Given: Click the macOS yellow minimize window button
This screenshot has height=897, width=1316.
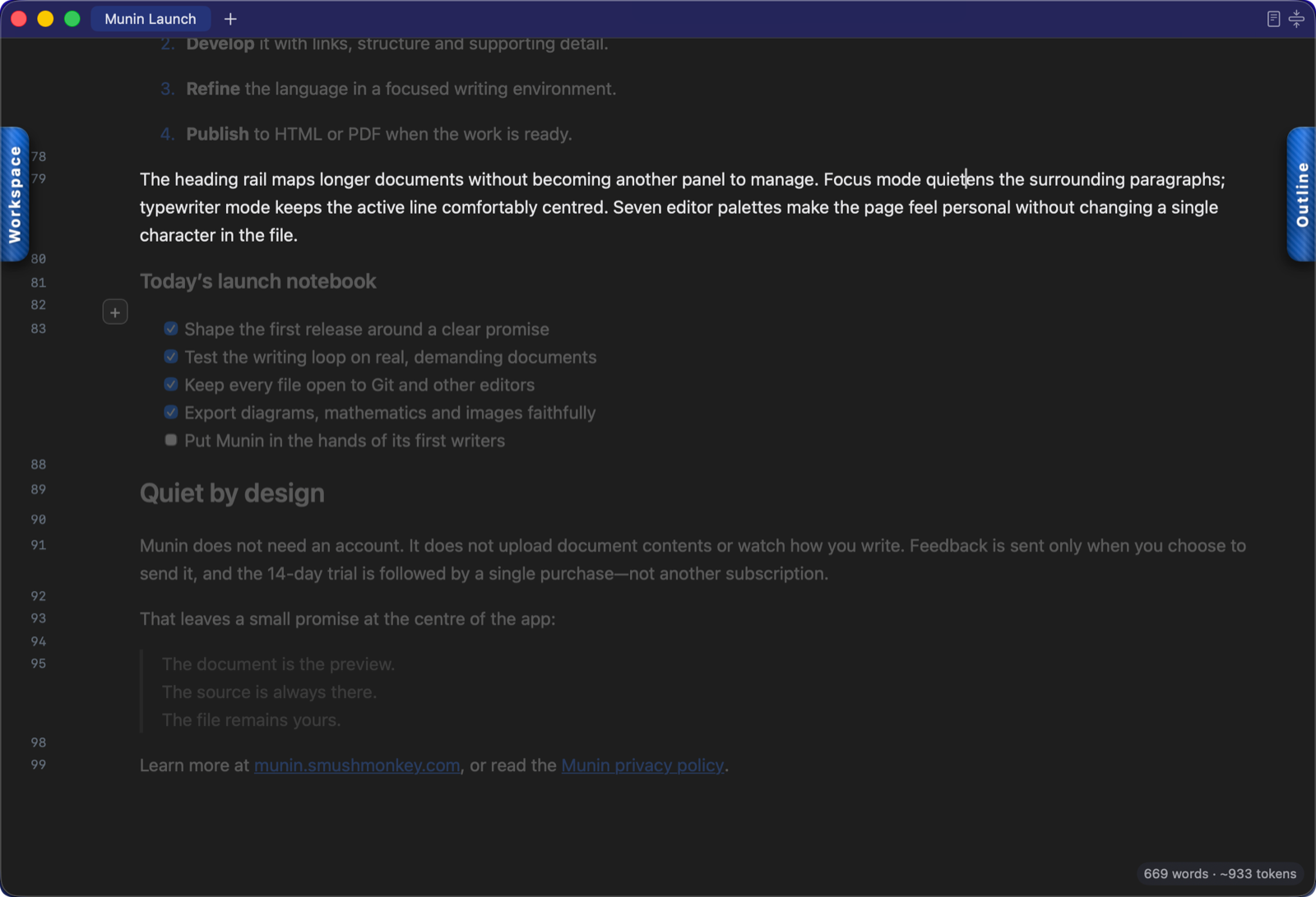Looking at the screenshot, I should (45, 19).
